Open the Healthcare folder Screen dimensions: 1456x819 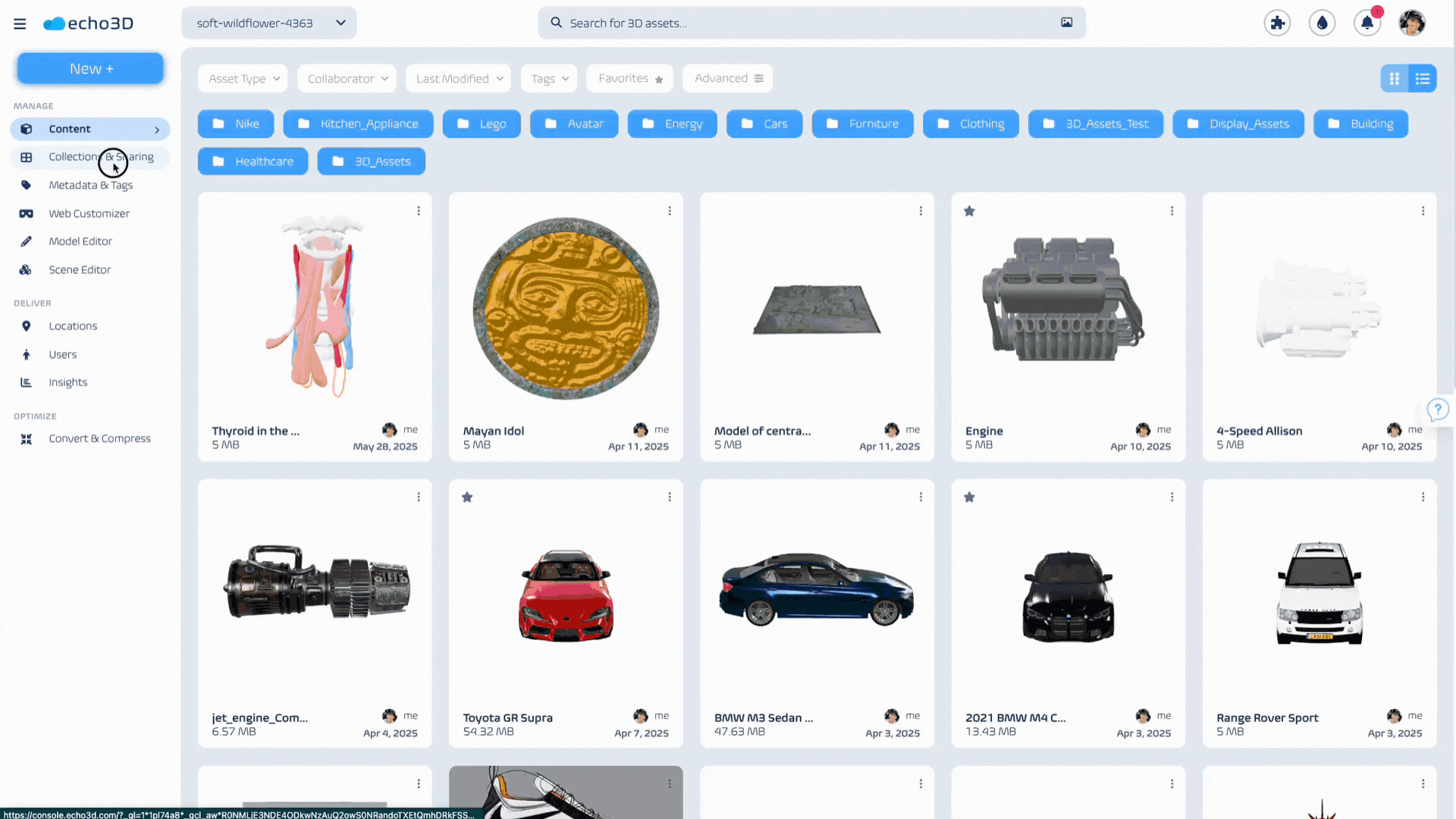253,162
